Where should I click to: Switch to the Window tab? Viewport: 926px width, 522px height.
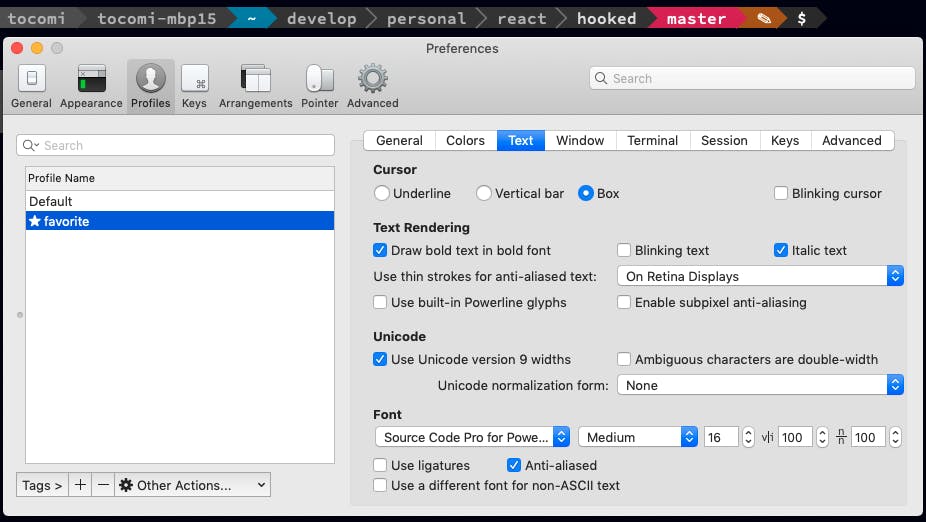[580, 141]
